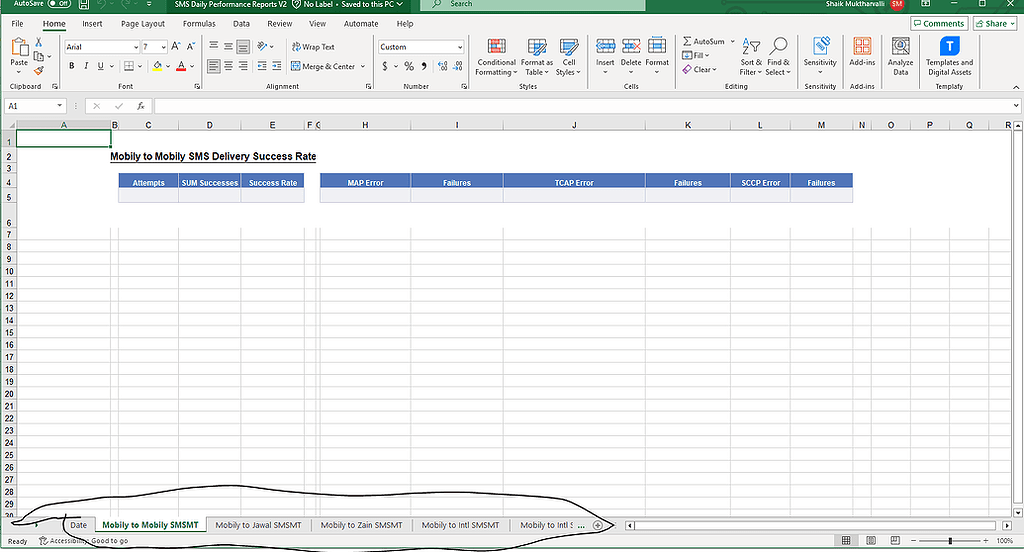The height and width of the screenshot is (552, 1024).
Task: Decrease decimal places
Action: tap(459, 66)
